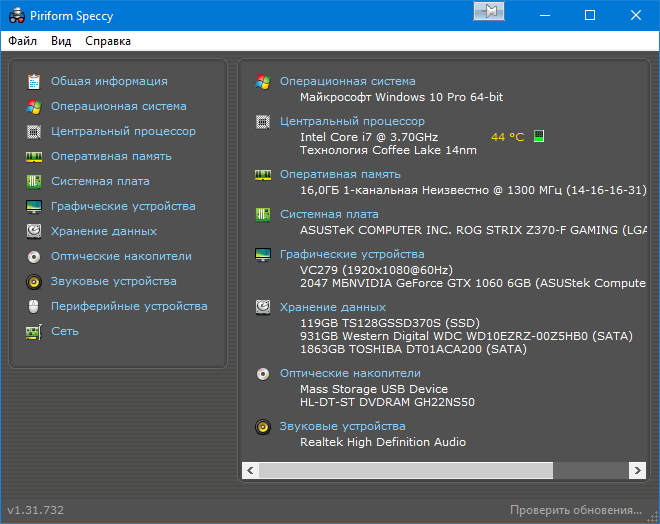This screenshot has width=660, height=524.
Task: Click the horizontal scrollbar left arrow
Action: 250,470
